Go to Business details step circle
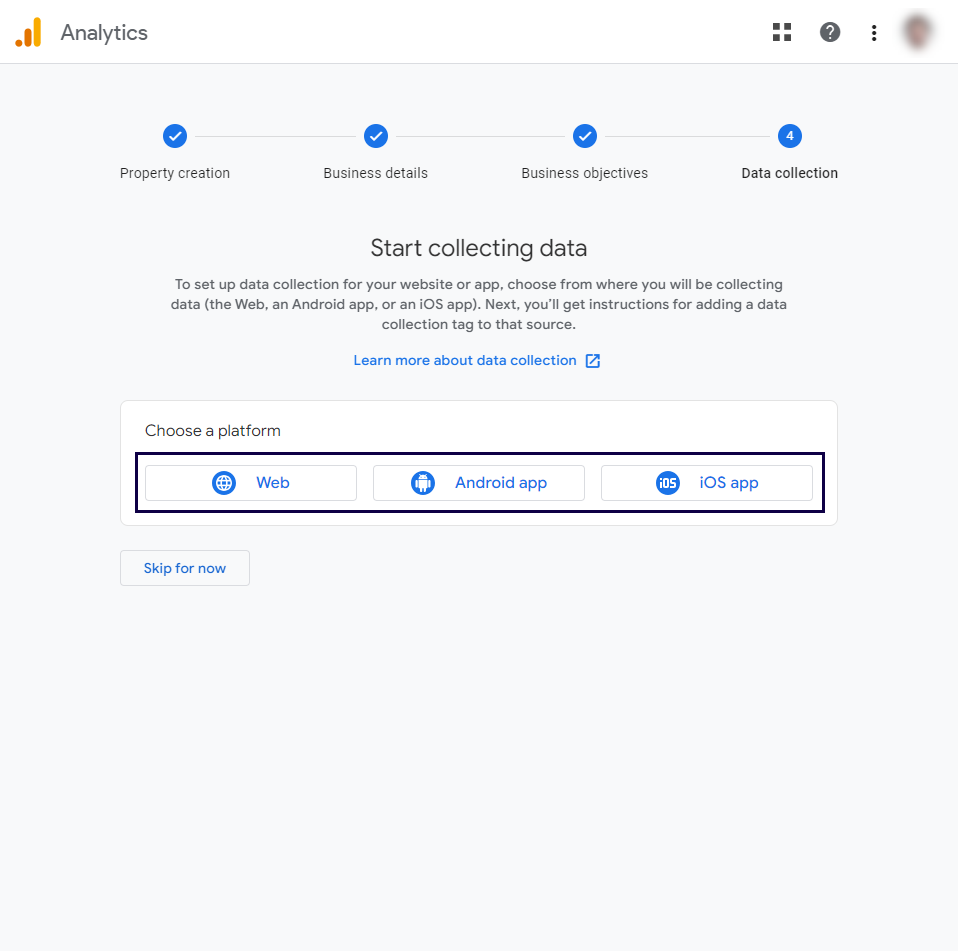Image resolution: width=958 pixels, height=951 pixels. click(376, 136)
